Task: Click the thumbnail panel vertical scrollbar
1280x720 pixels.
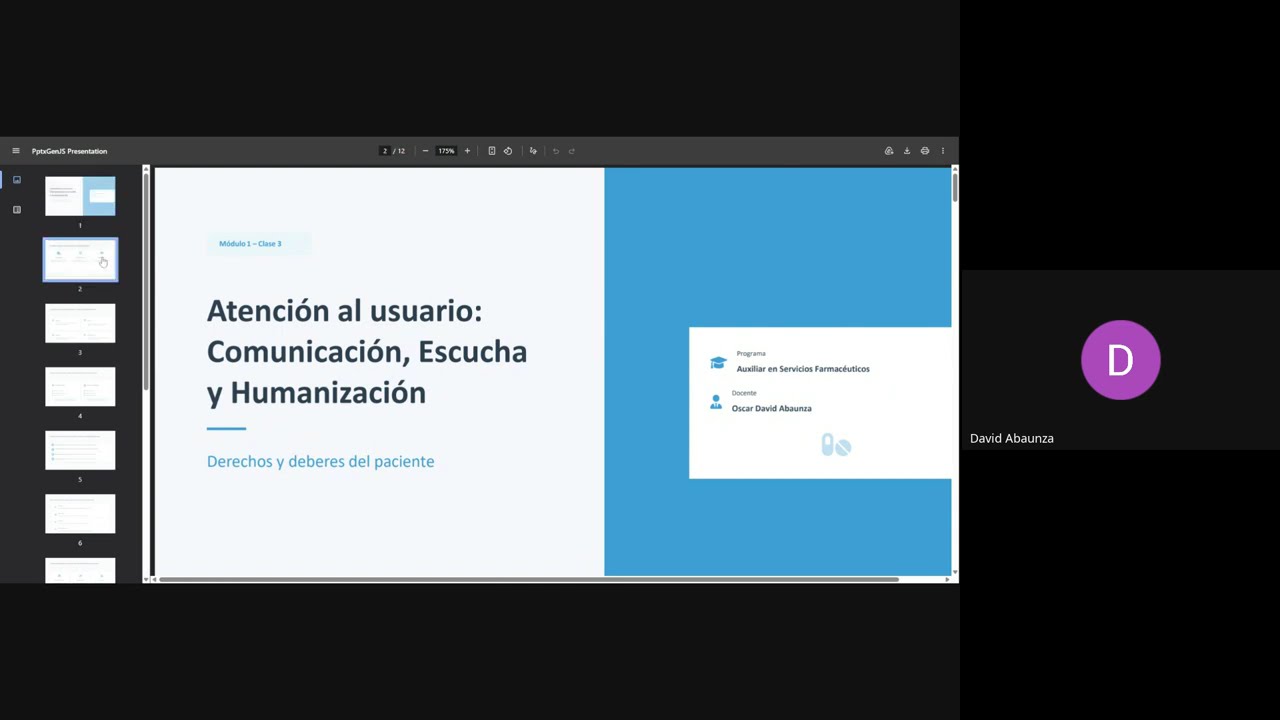Action: point(146,280)
